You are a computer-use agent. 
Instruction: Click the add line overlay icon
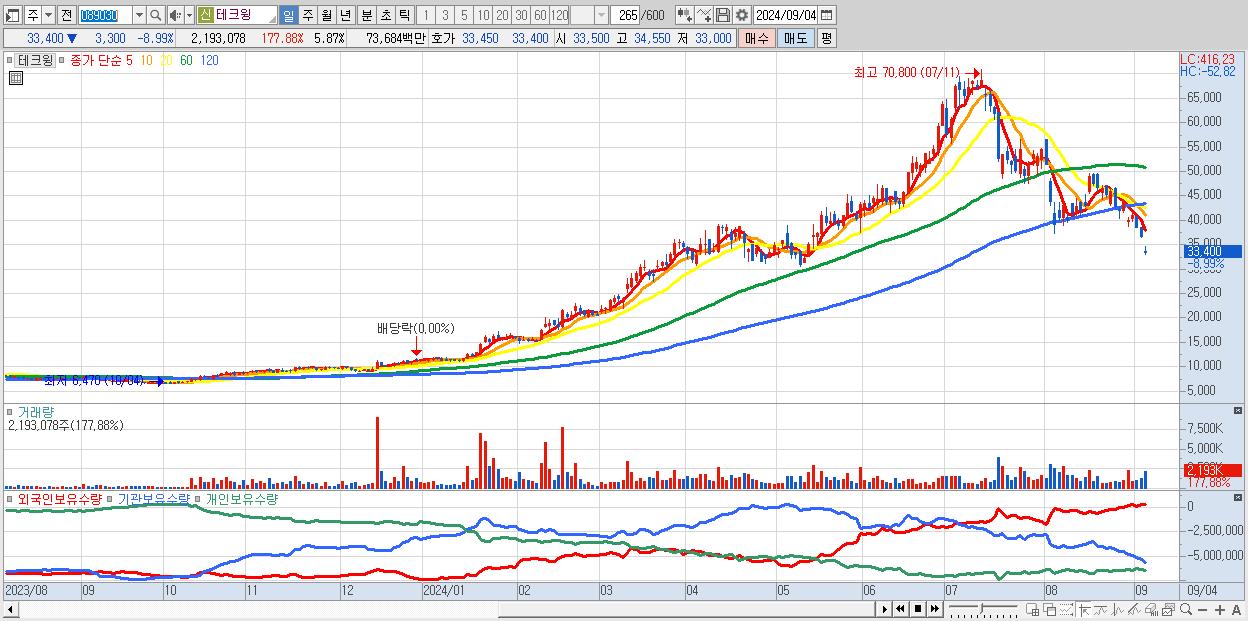[x=704, y=15]
